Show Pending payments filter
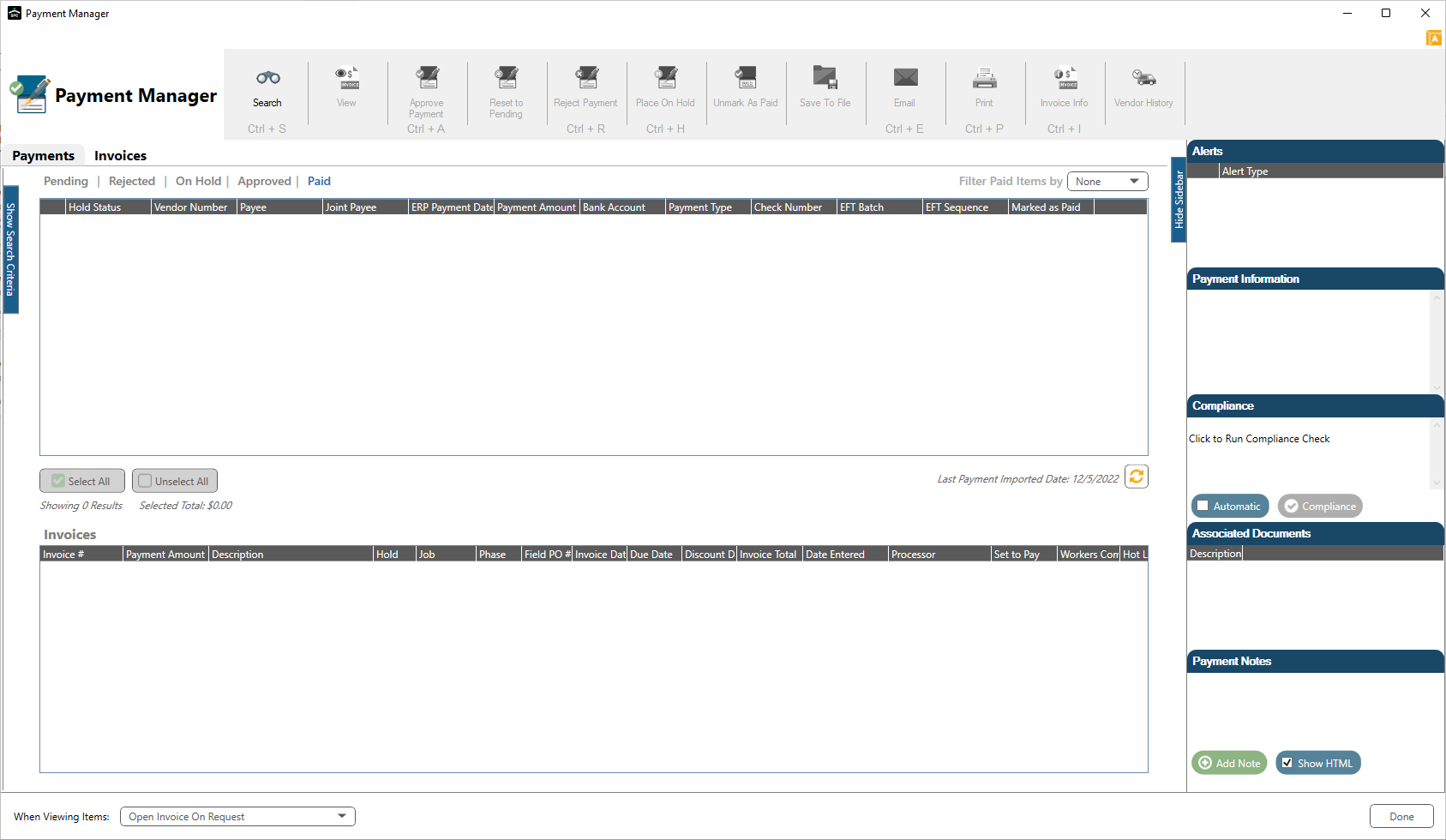1446x840 pixels. [x=66, y=182]
